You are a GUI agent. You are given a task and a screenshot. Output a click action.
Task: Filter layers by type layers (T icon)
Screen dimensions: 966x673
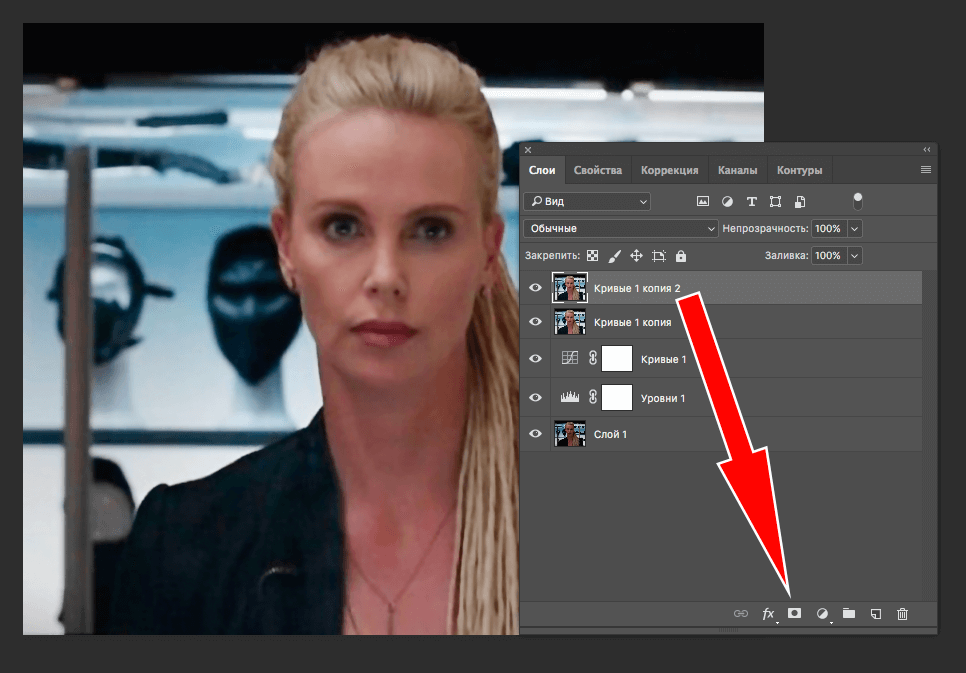[751, 201]
